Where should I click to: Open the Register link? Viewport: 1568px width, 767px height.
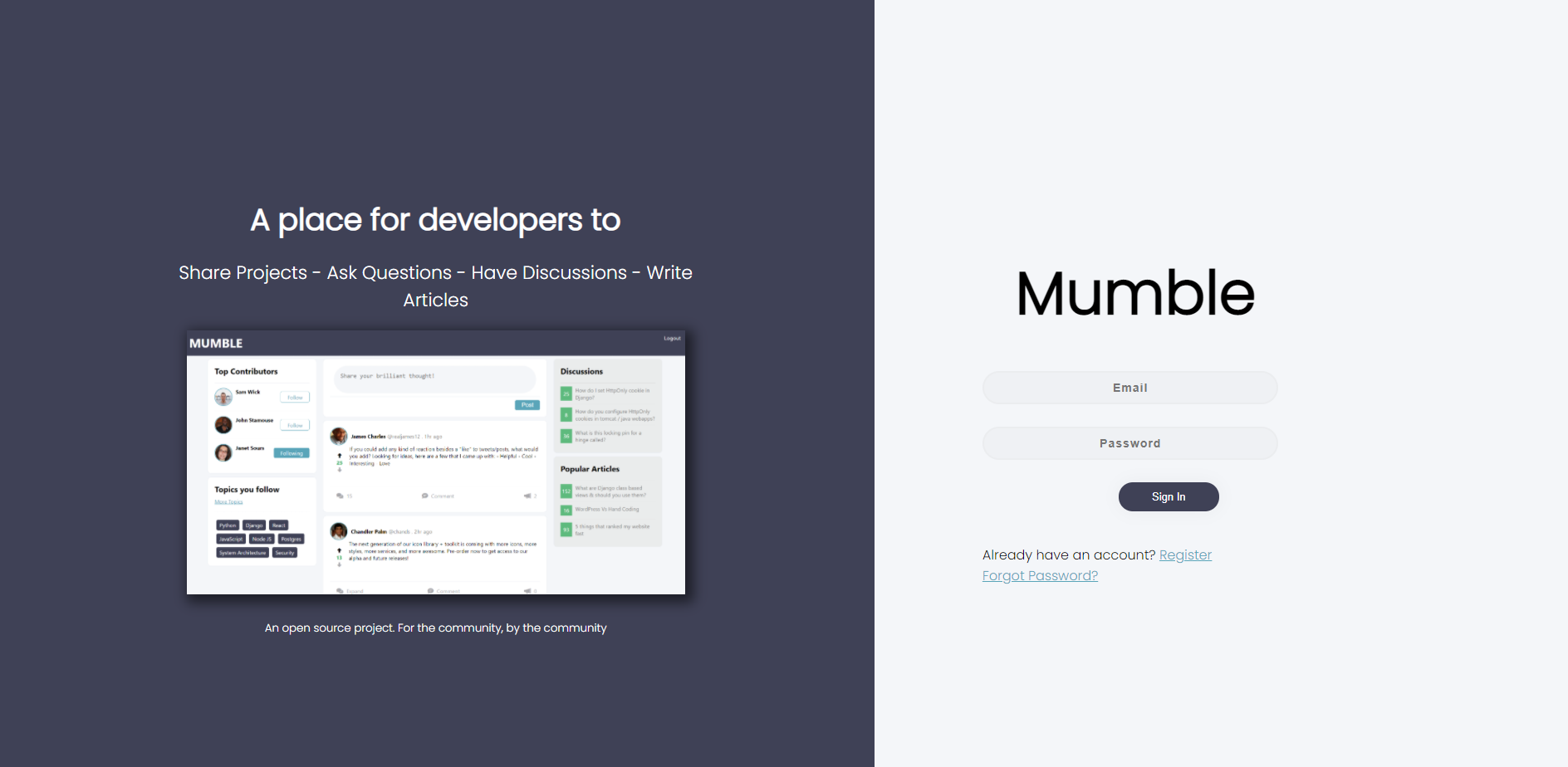[x=1185, y=554]
